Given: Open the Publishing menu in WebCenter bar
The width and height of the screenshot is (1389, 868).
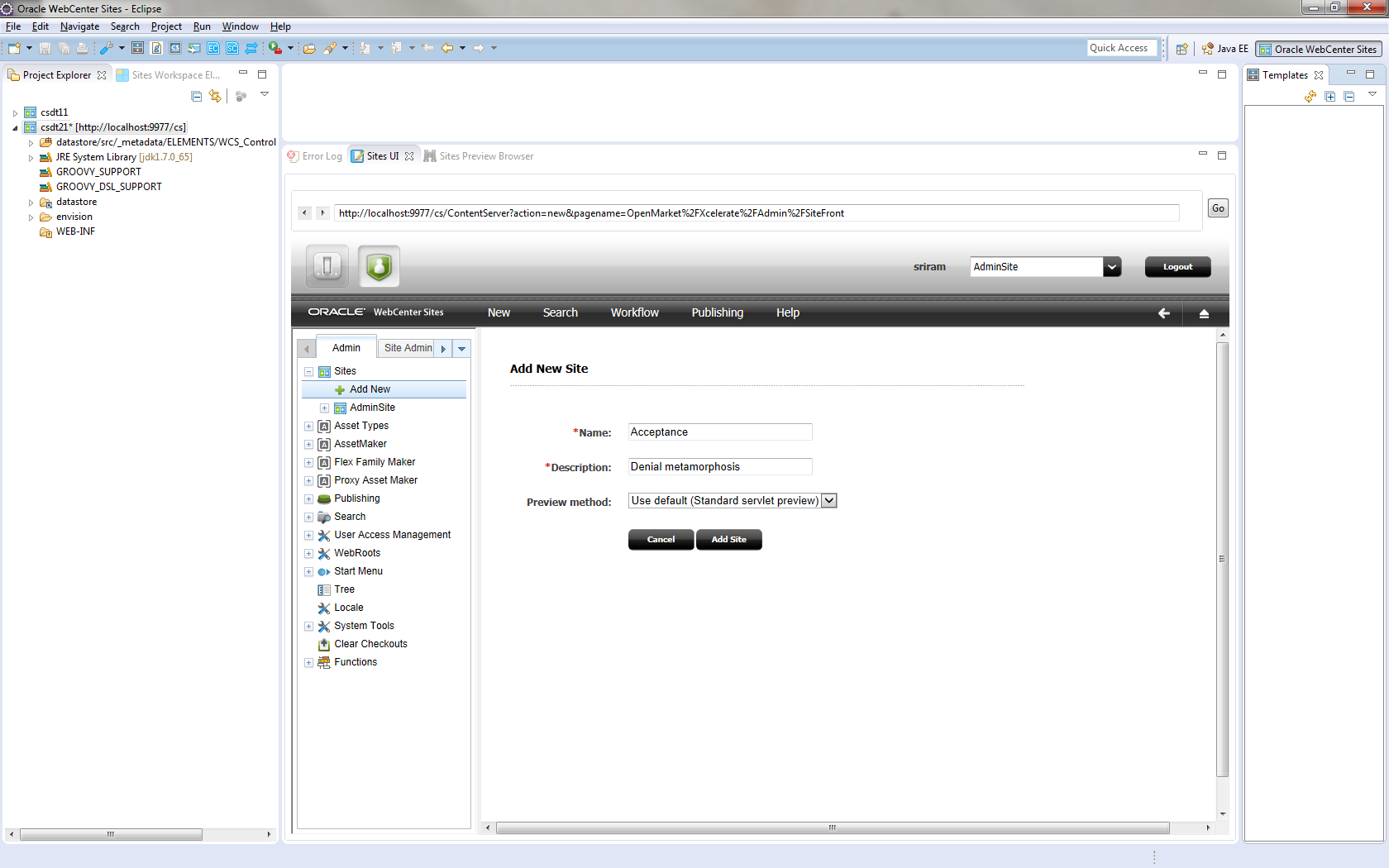Looking at the screenshot, I should pos(718,312).
